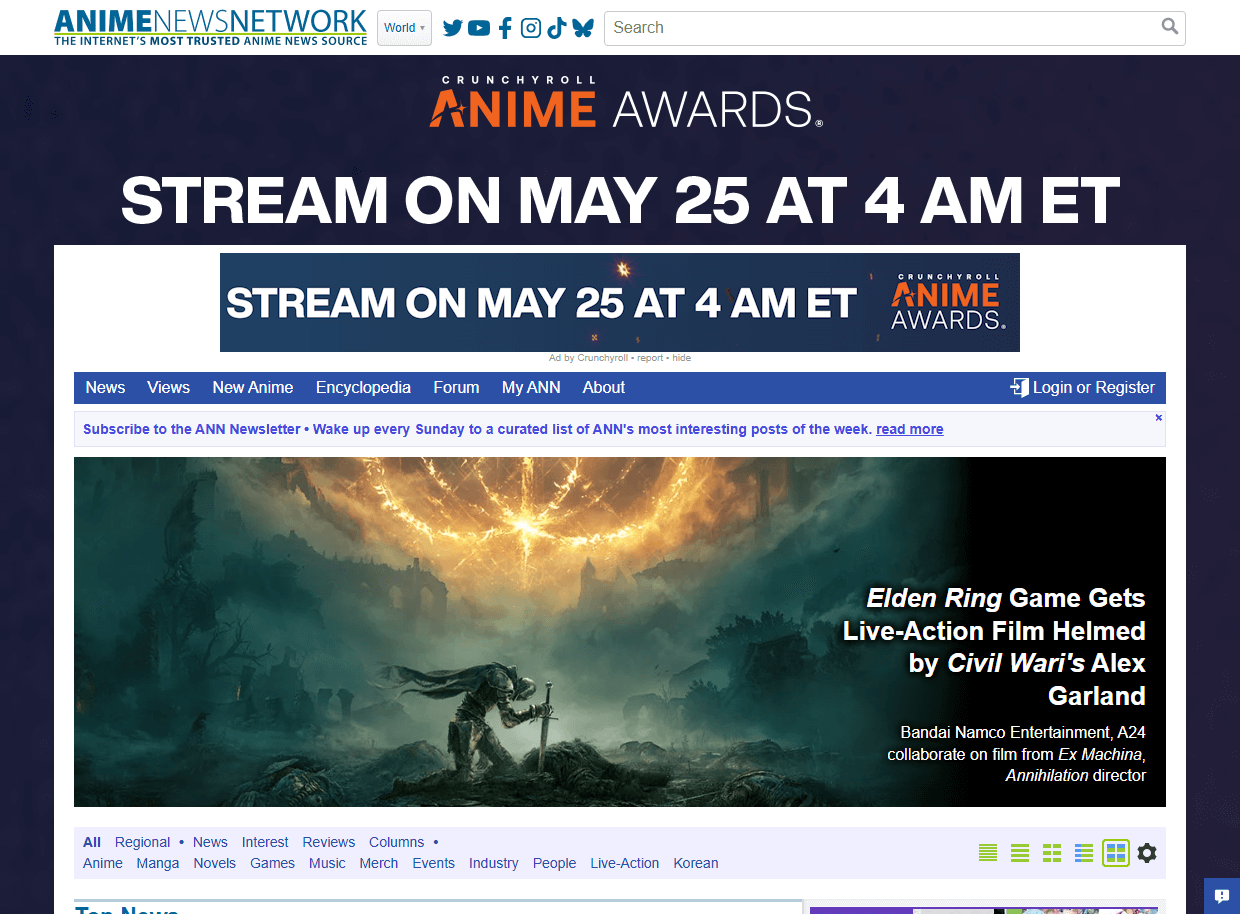Filter topics to Anime
The height and width of the screenshot is (914, 1240).
click(x=103, y=863)
